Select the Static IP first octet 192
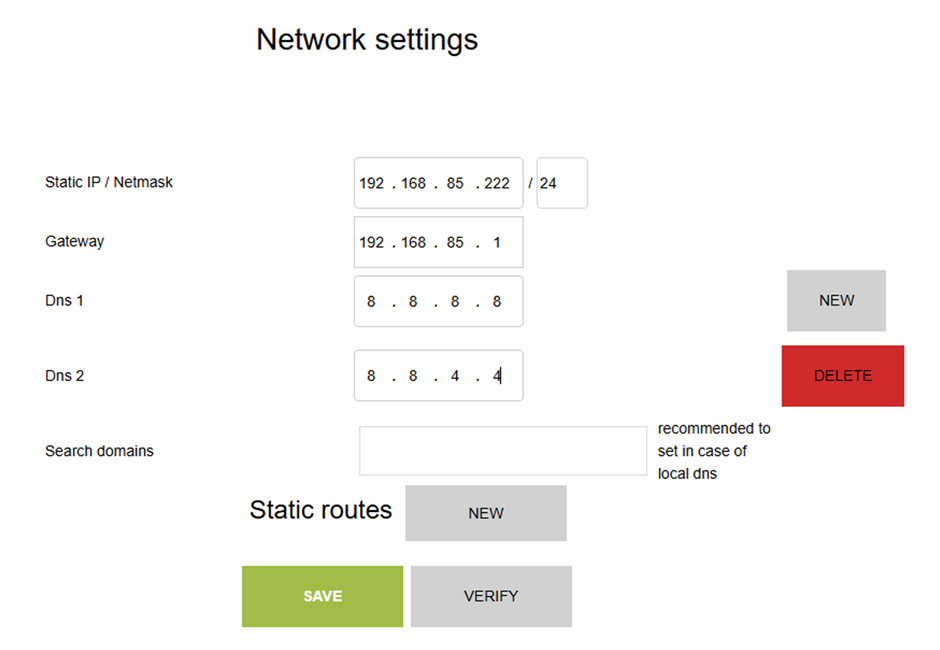Viewport: 940px width, 650px height. click(372, 183)
